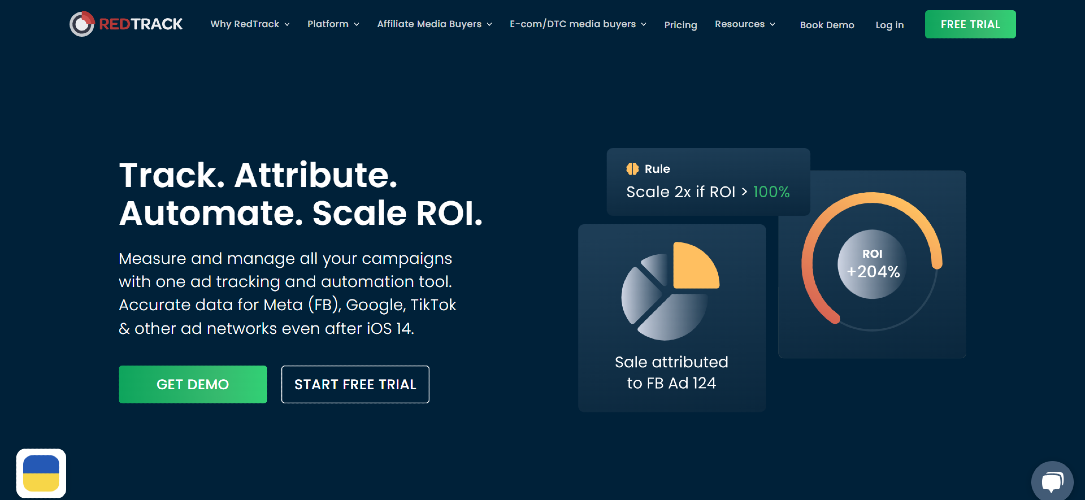
Task: Open the Platform menu
Action: [x=328, y=24]
